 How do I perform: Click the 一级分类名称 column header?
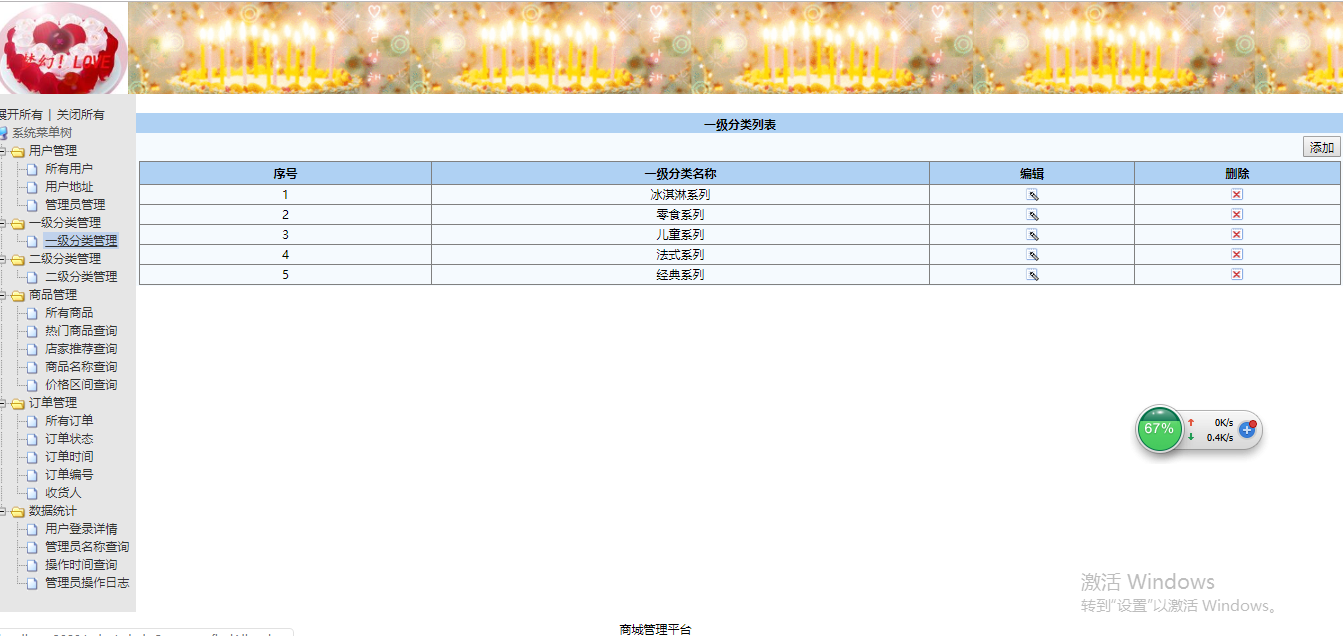[x=680, y=174]
